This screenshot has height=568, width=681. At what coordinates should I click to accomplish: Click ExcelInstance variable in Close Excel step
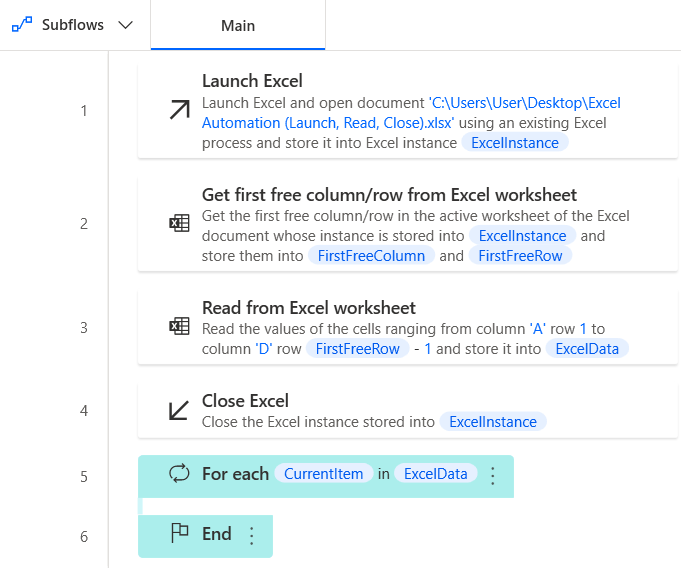493,422
